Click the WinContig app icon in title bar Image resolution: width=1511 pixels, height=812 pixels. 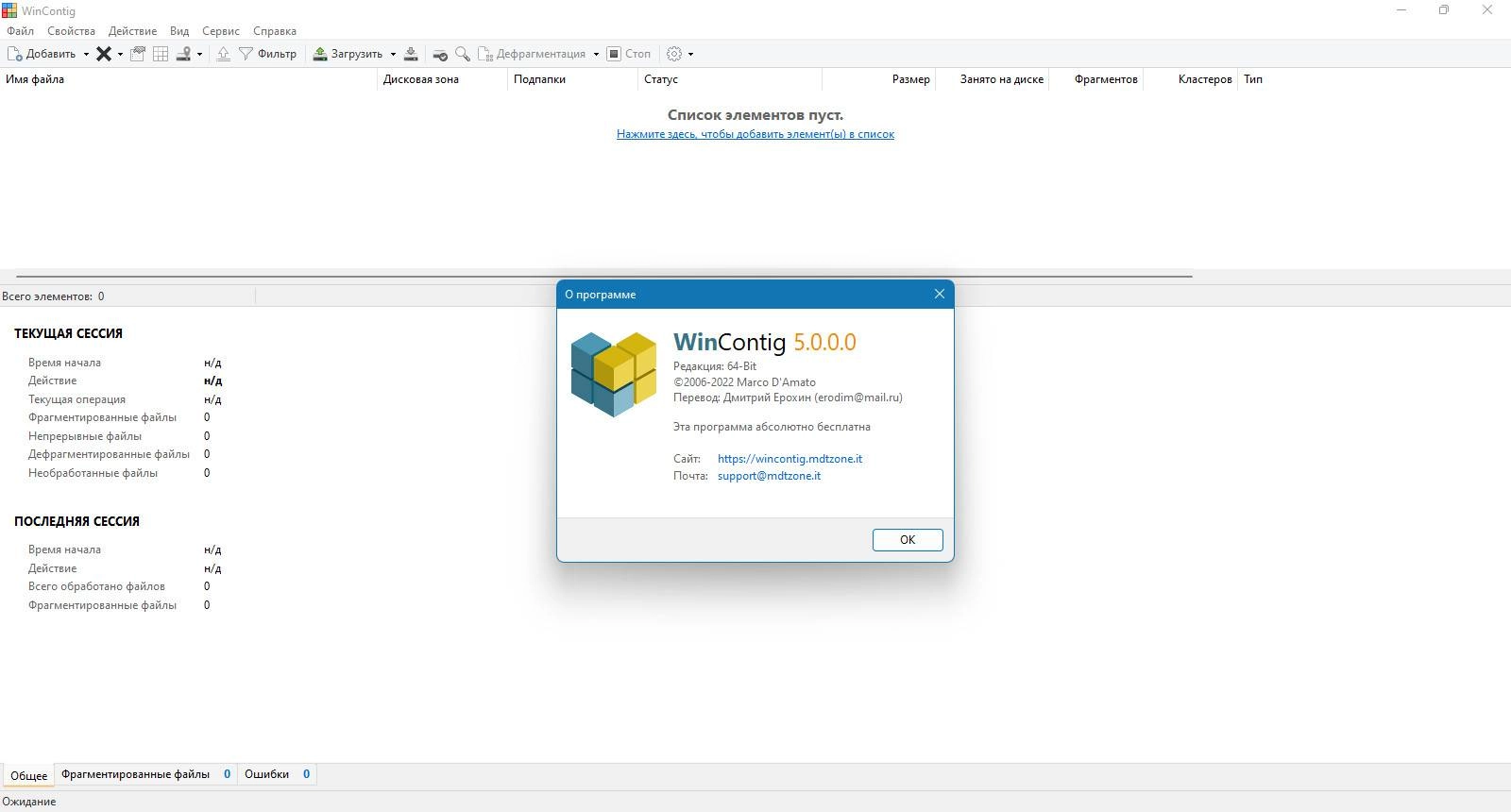pyautogui.click(x=9, y=10)
